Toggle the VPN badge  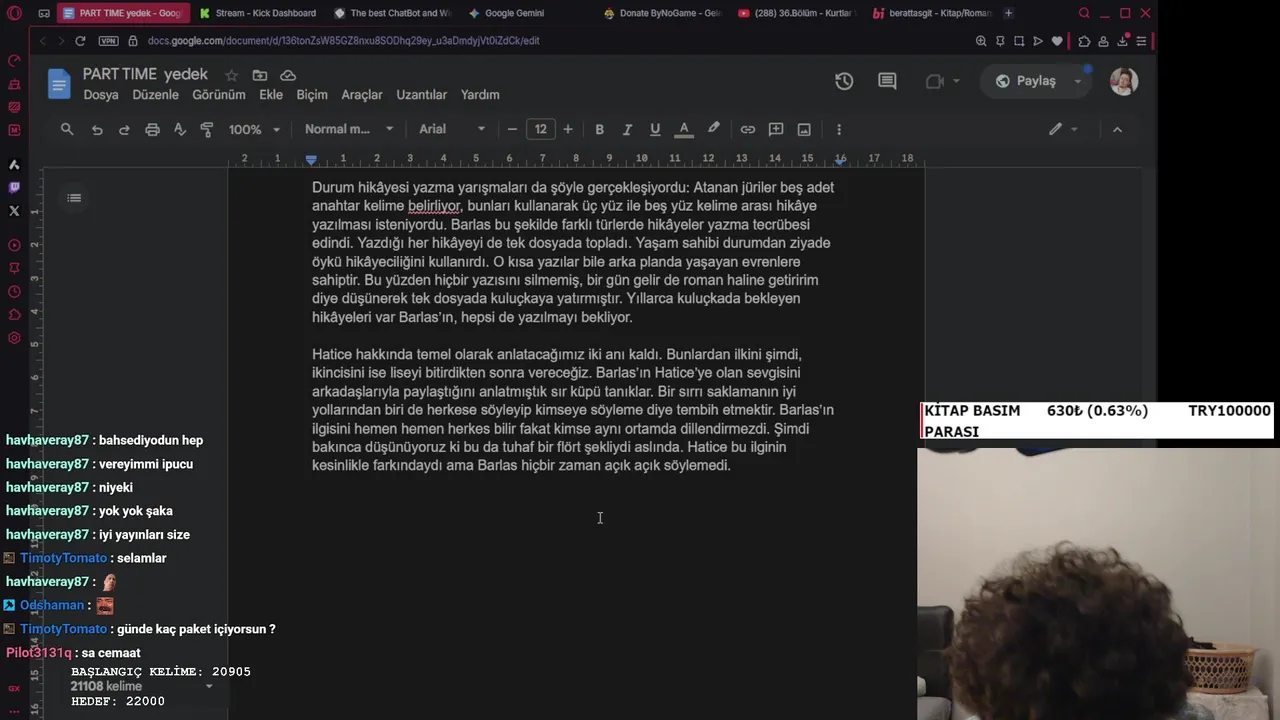click(x=109, y=41)
